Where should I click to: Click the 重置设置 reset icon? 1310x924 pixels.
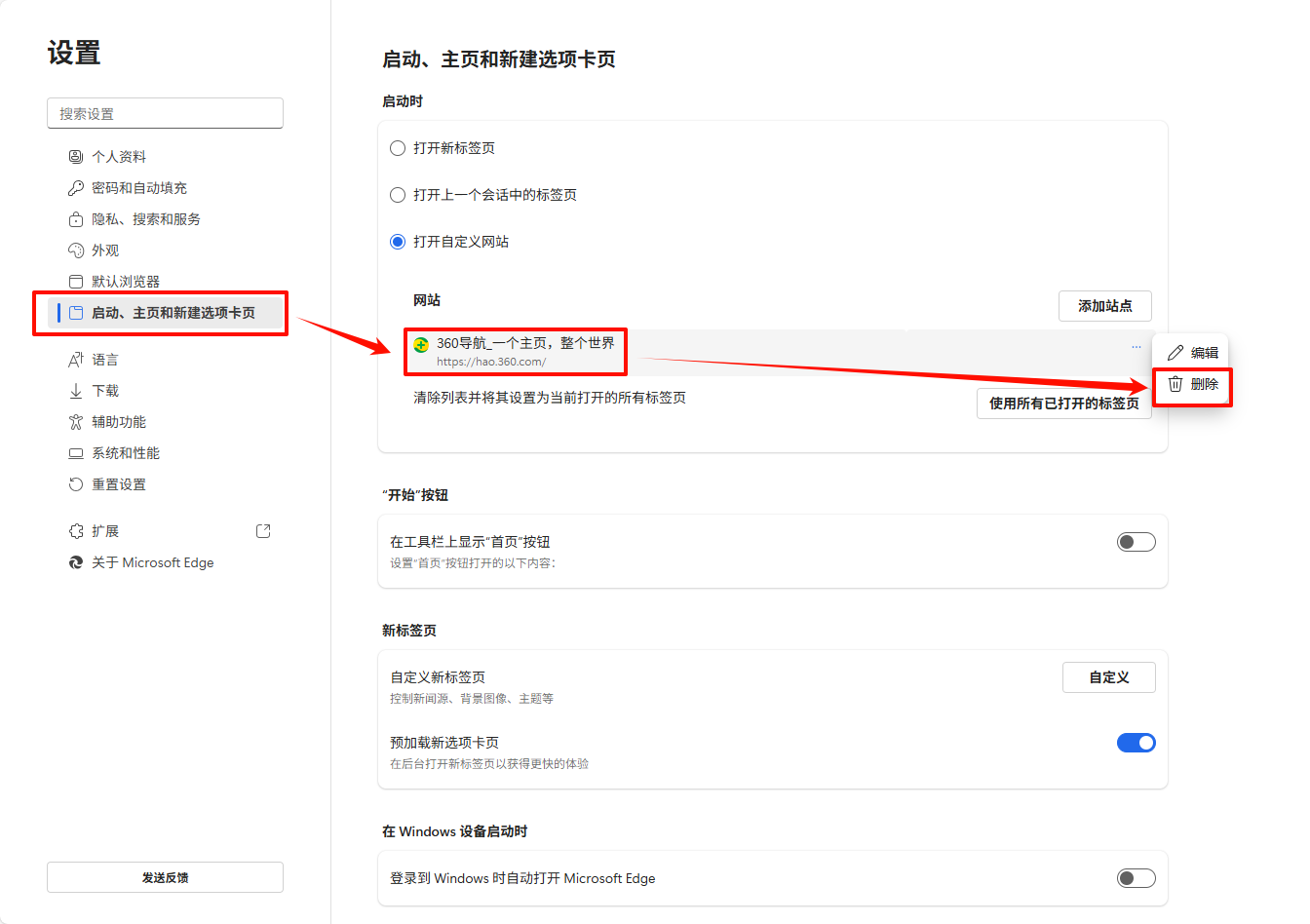[75, 483]
